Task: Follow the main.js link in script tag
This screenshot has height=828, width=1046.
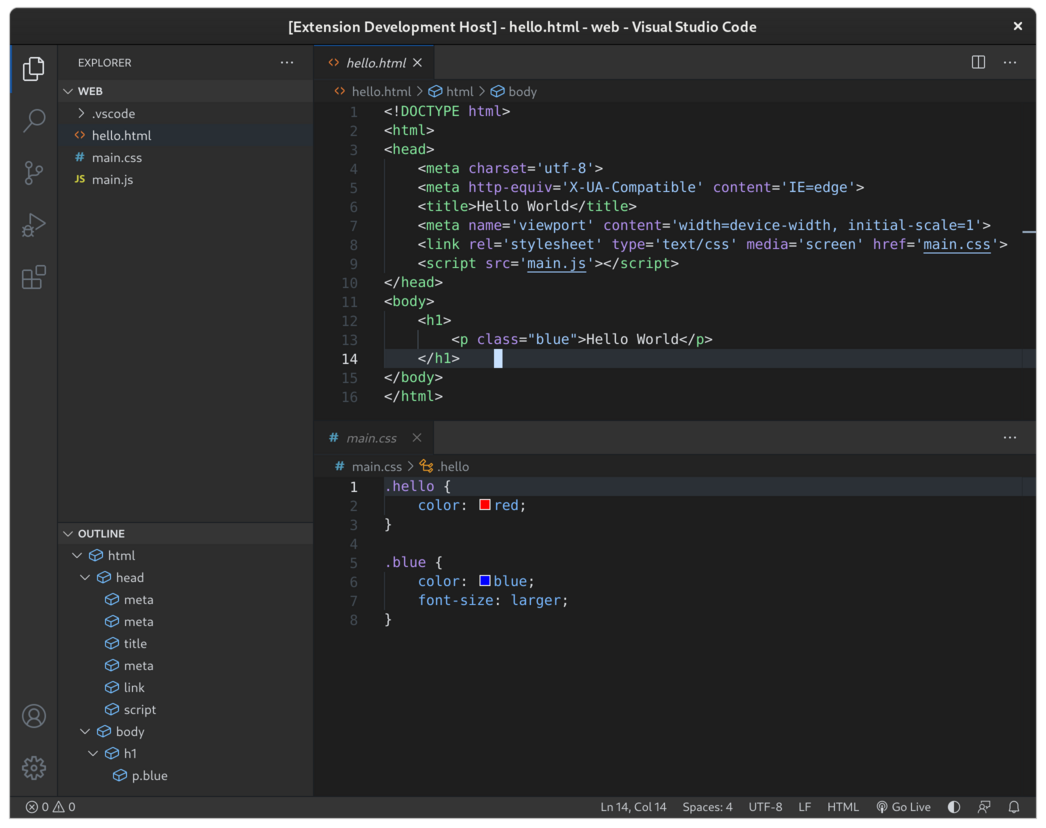Action: pos(556,264)
